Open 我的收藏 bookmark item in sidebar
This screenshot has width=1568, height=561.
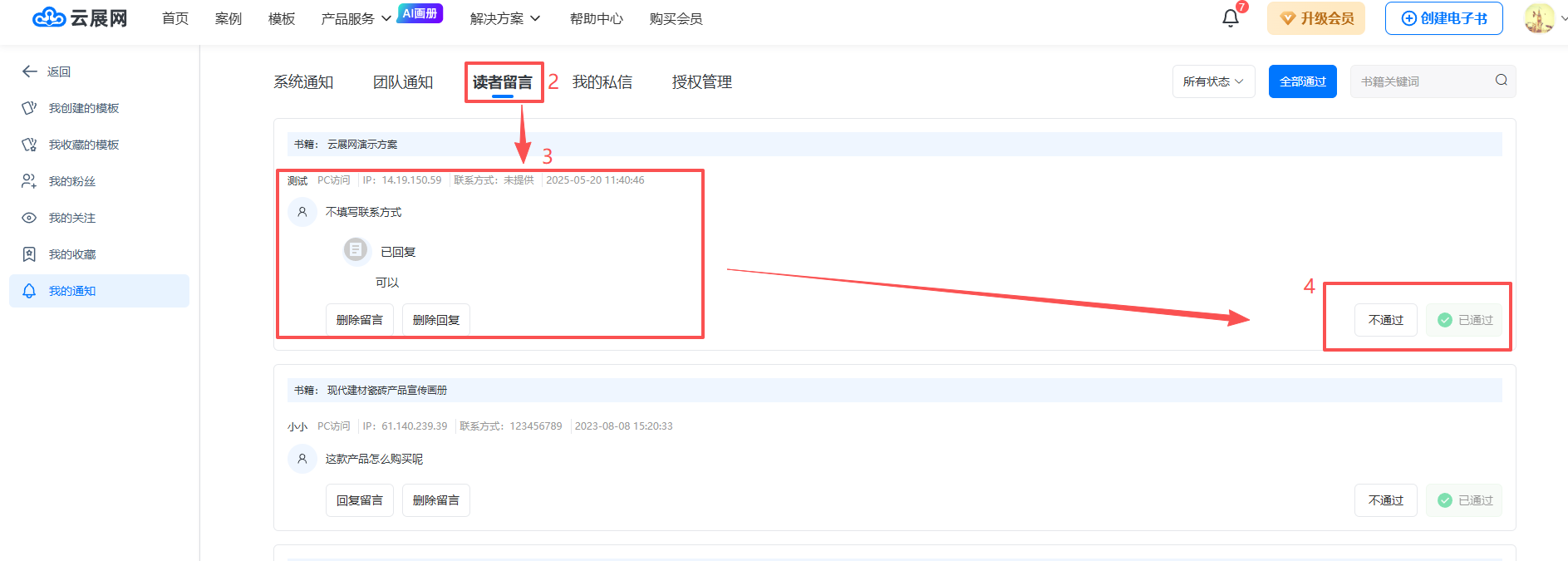point(71,254)
